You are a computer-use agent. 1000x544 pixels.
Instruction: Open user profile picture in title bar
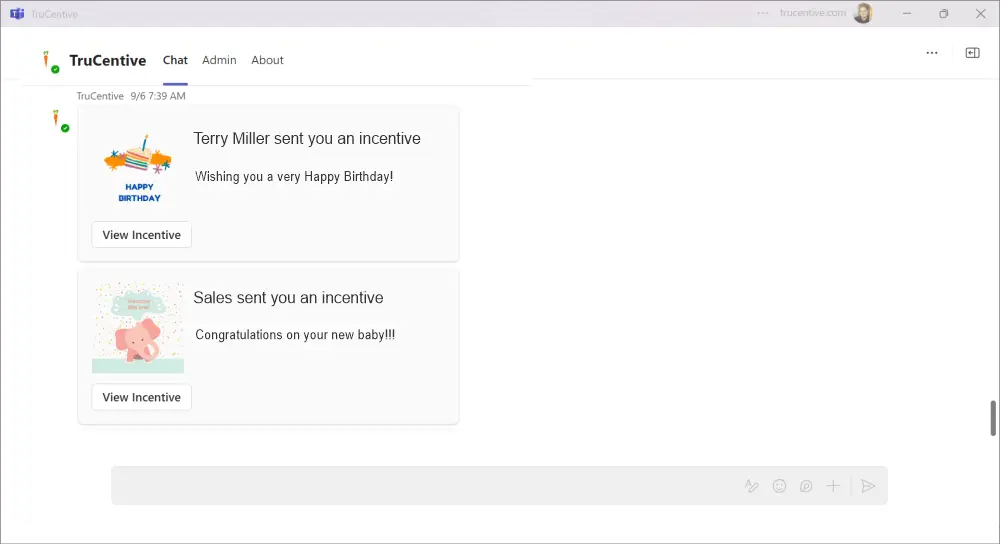click(863, 14)
